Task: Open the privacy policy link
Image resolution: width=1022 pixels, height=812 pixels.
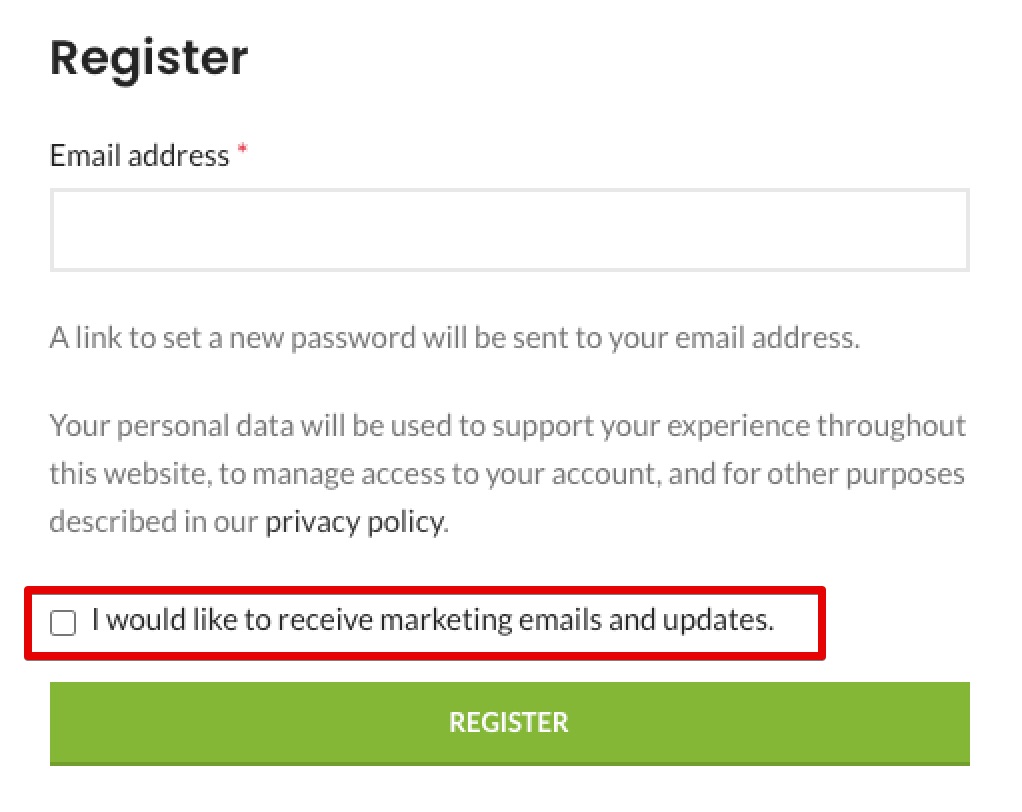Action: click(x=354, y=522)
